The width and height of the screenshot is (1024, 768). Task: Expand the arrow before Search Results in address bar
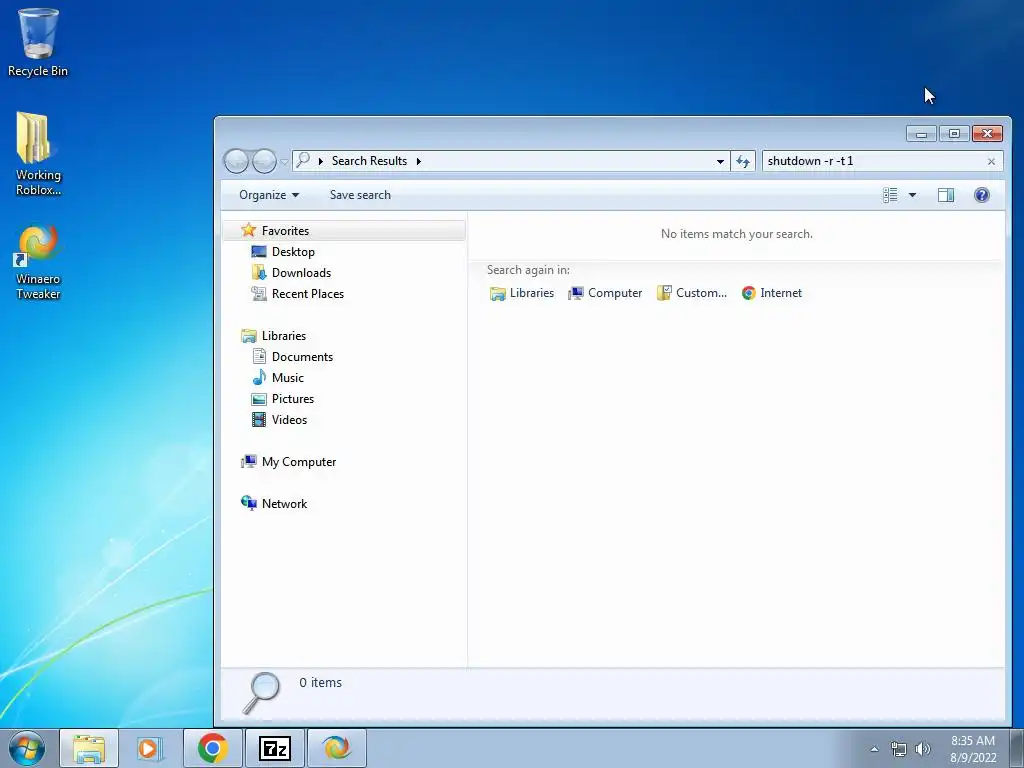(x=321, y=161)
